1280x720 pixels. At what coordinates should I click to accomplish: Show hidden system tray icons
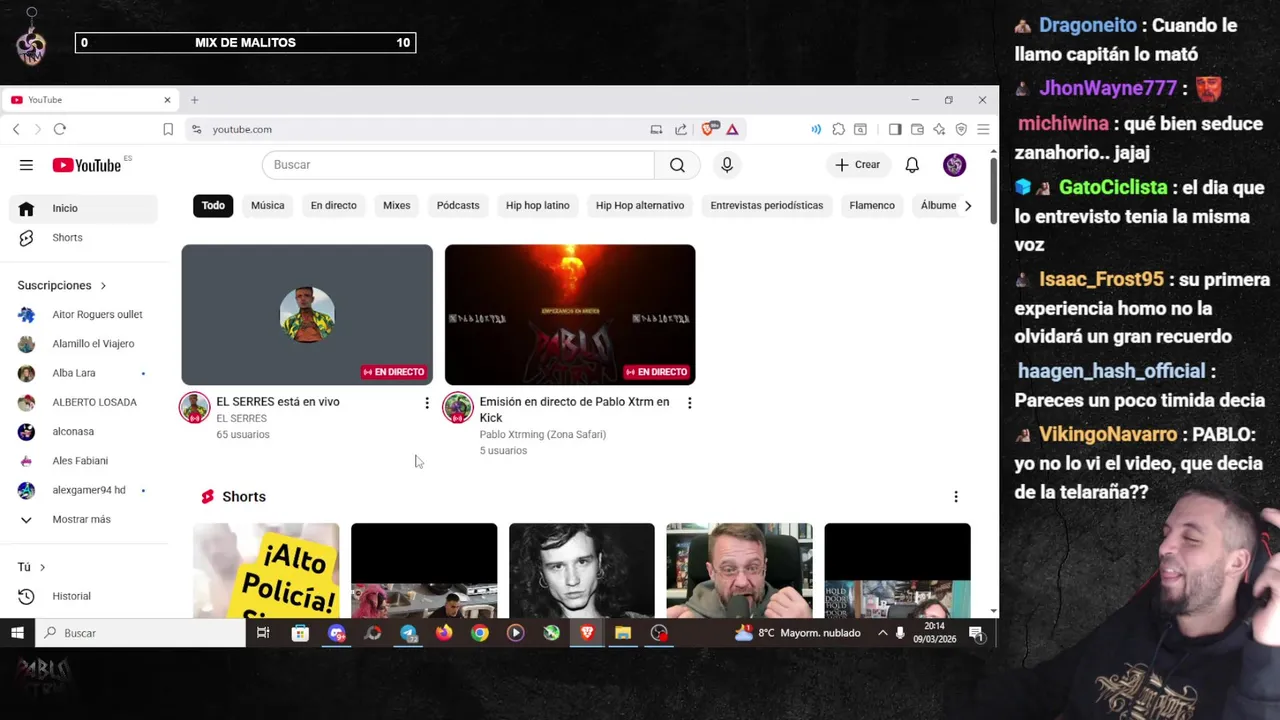882,633
